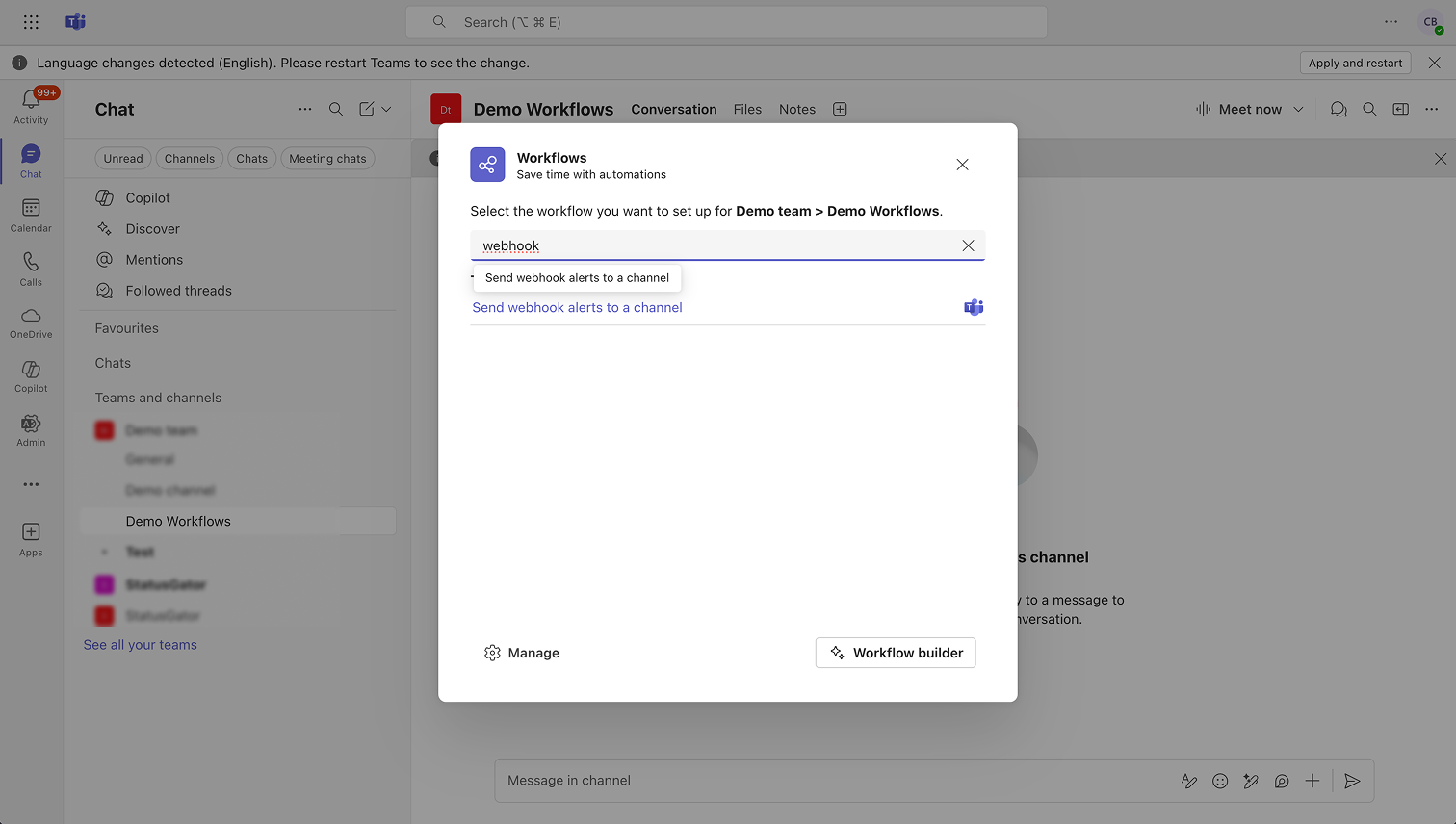Open settings and more ellipsis top right

coord(1391,21)
